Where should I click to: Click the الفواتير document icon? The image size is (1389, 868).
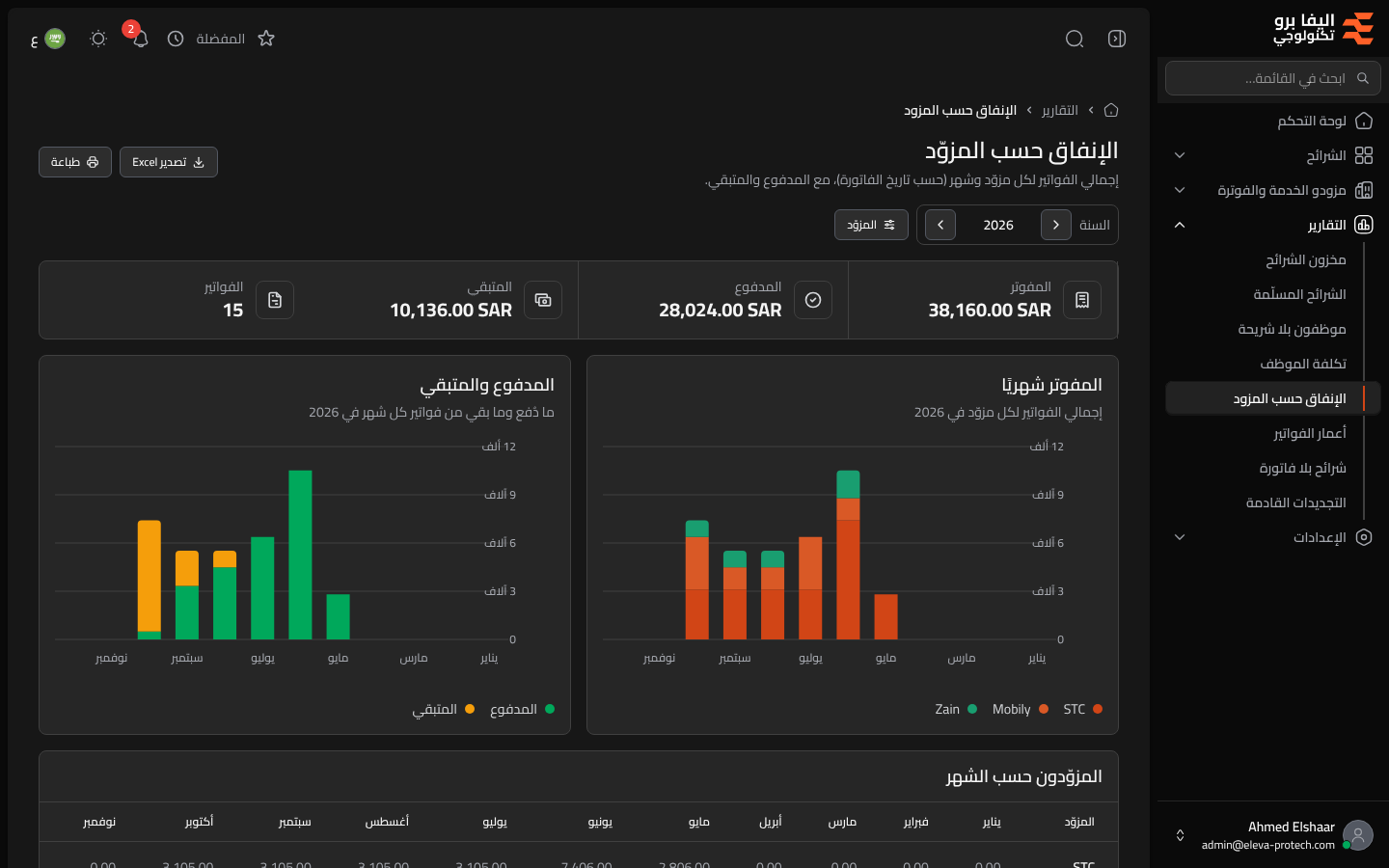coord(275,300)
